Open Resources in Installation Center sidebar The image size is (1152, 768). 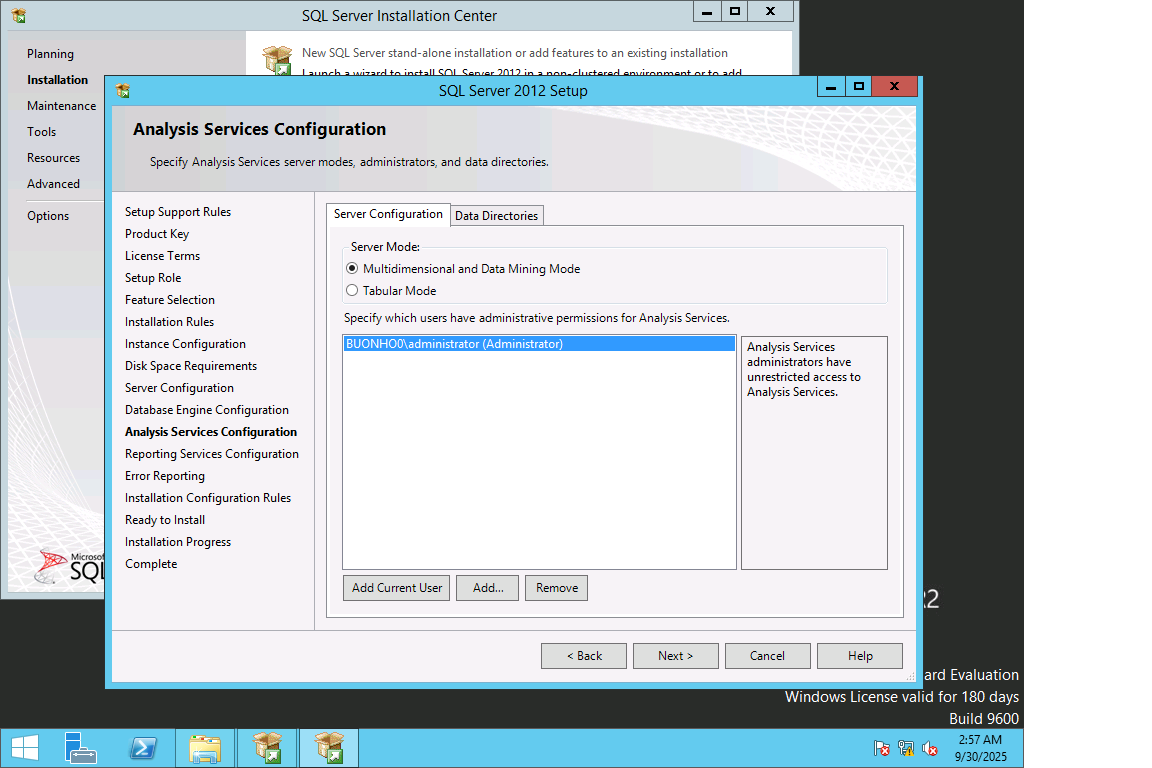[x=53, y=158]
